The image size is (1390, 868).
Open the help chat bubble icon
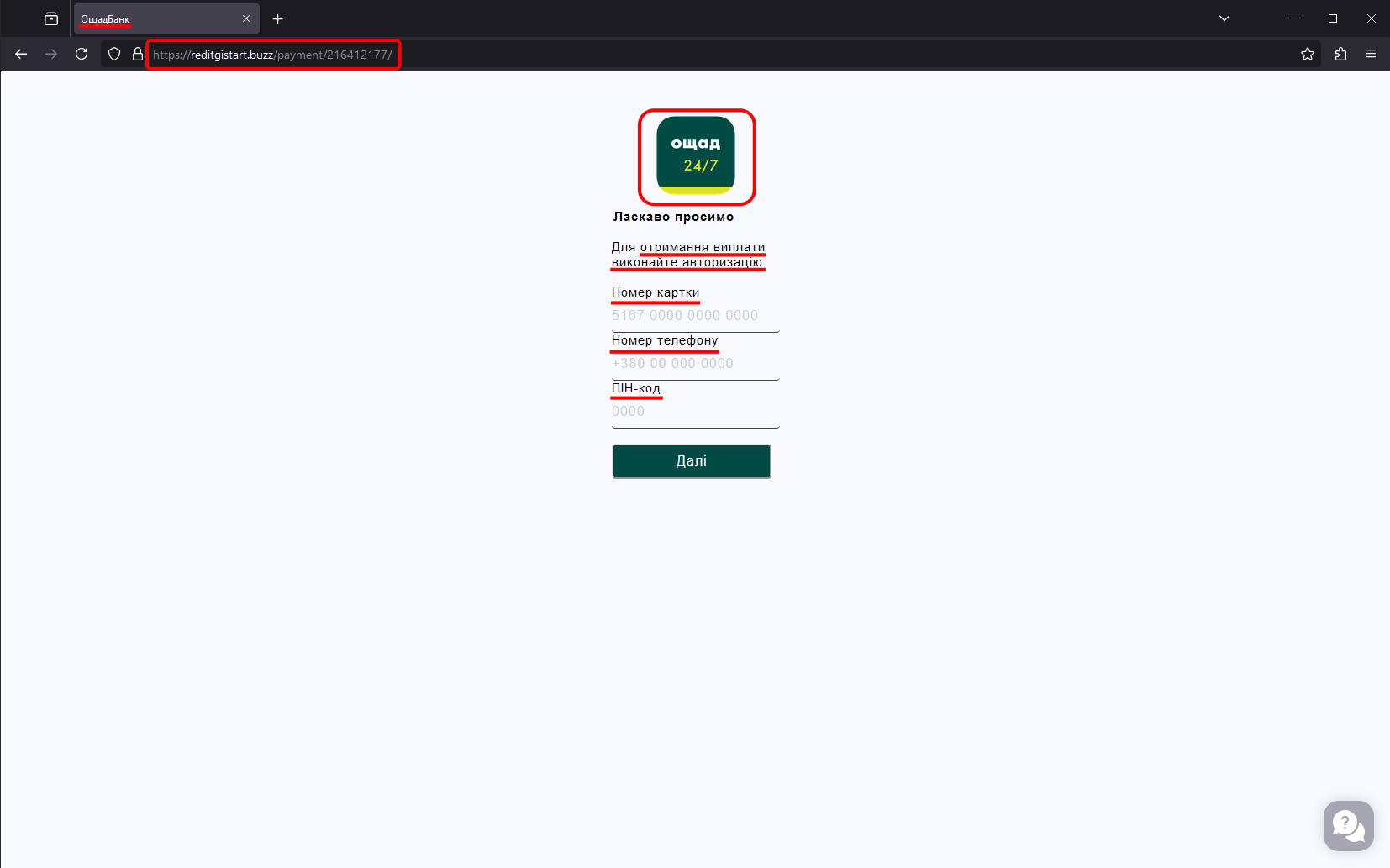coord(1348,825)
